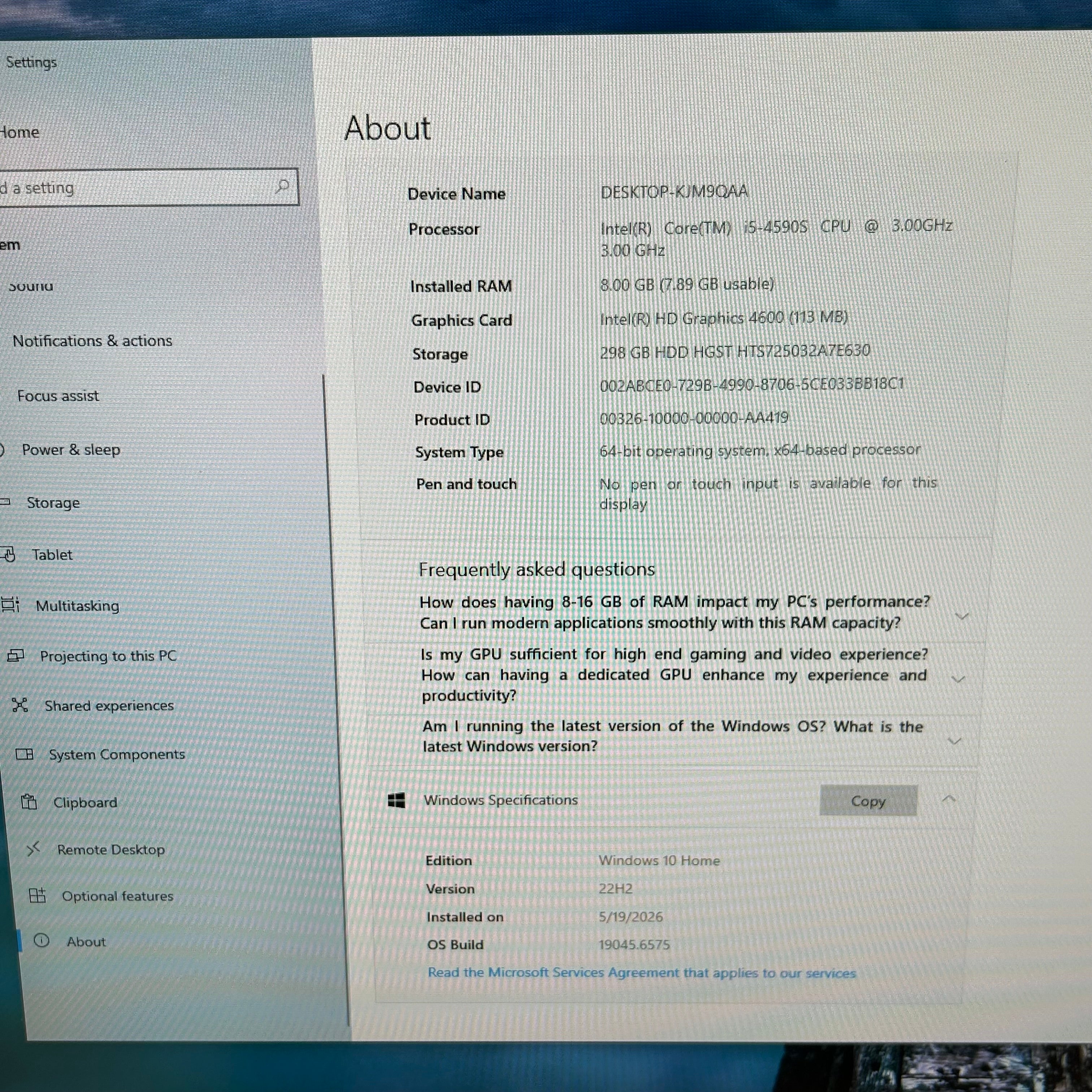Click Intel(R) HD Graphics 4600 value
Viewport: 1092px width, 1092px height.
pos(724,319)
